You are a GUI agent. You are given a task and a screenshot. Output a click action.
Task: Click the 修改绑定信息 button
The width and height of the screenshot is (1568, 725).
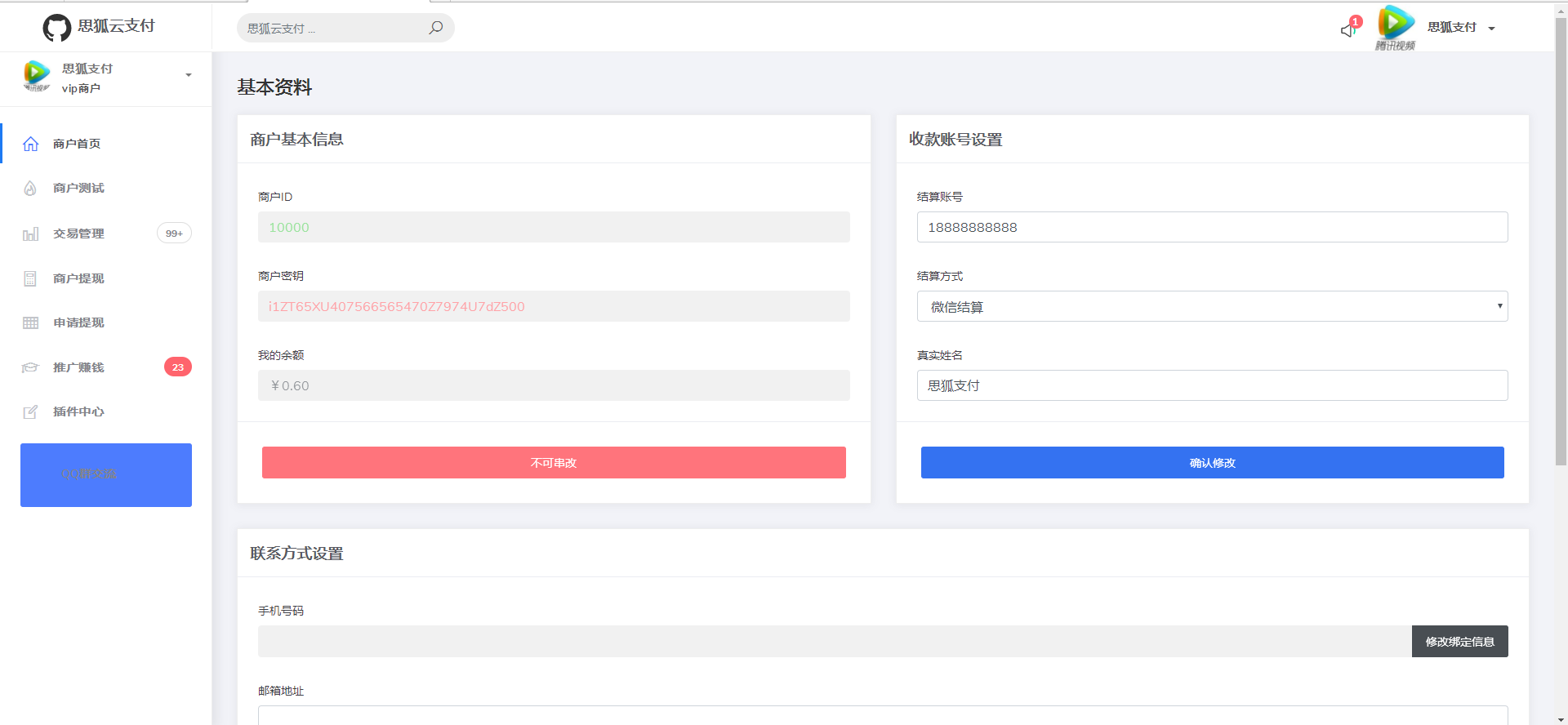(1459, 642)
